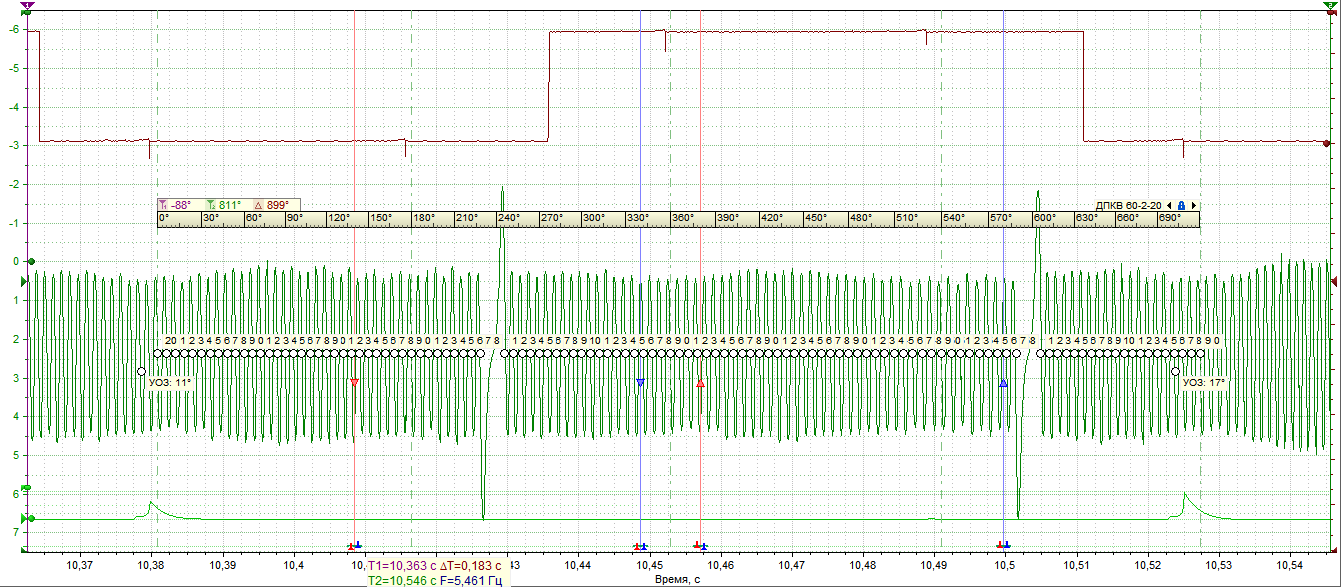Click the purple triangle marker at top-left corner

26,5
